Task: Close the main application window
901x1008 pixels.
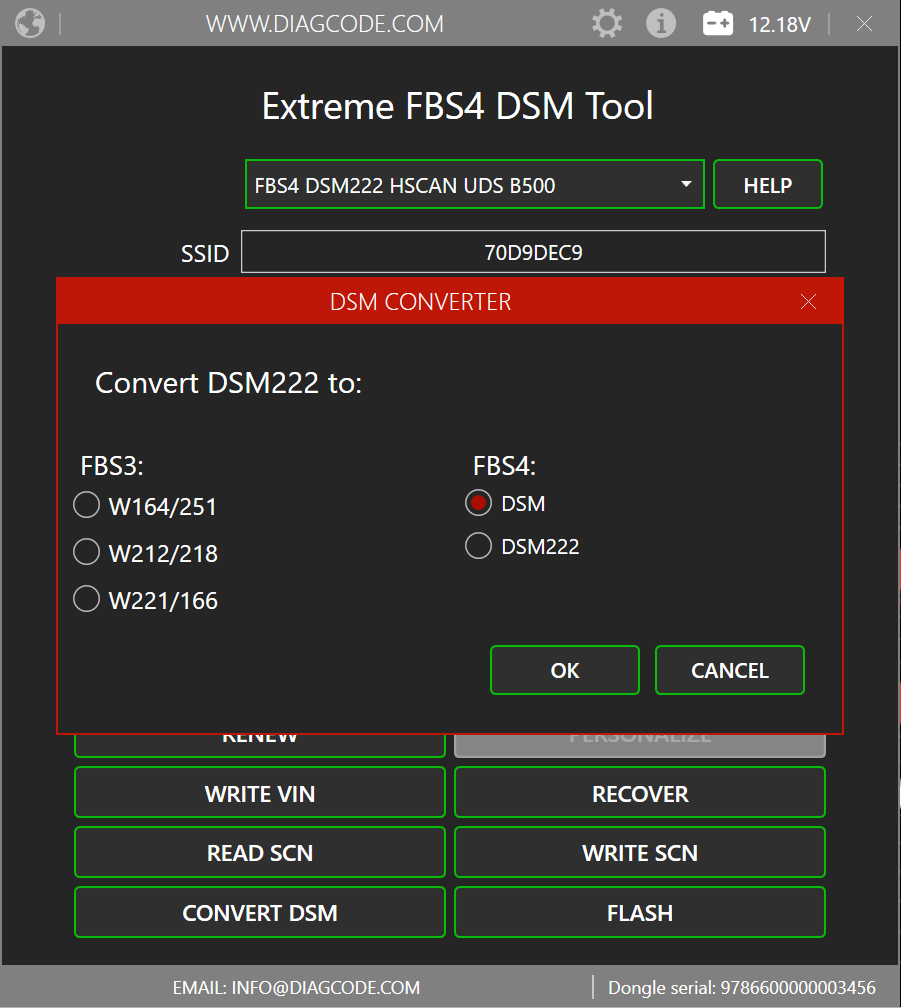Action: point(865,23)
